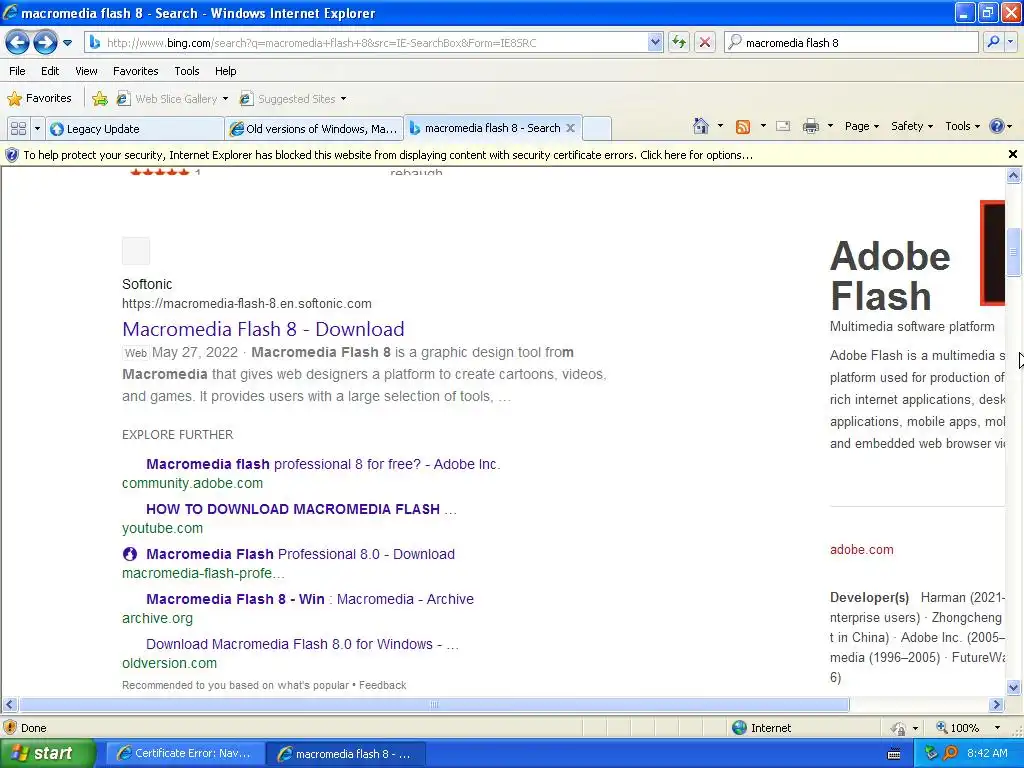
Task: Dismiss the security information bar
Action: pyautogui.click(x=1013, y=154)
